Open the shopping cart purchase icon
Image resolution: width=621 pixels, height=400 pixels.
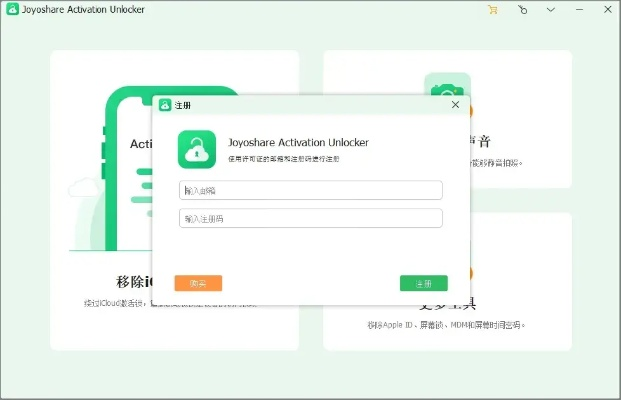click(493, 10)
